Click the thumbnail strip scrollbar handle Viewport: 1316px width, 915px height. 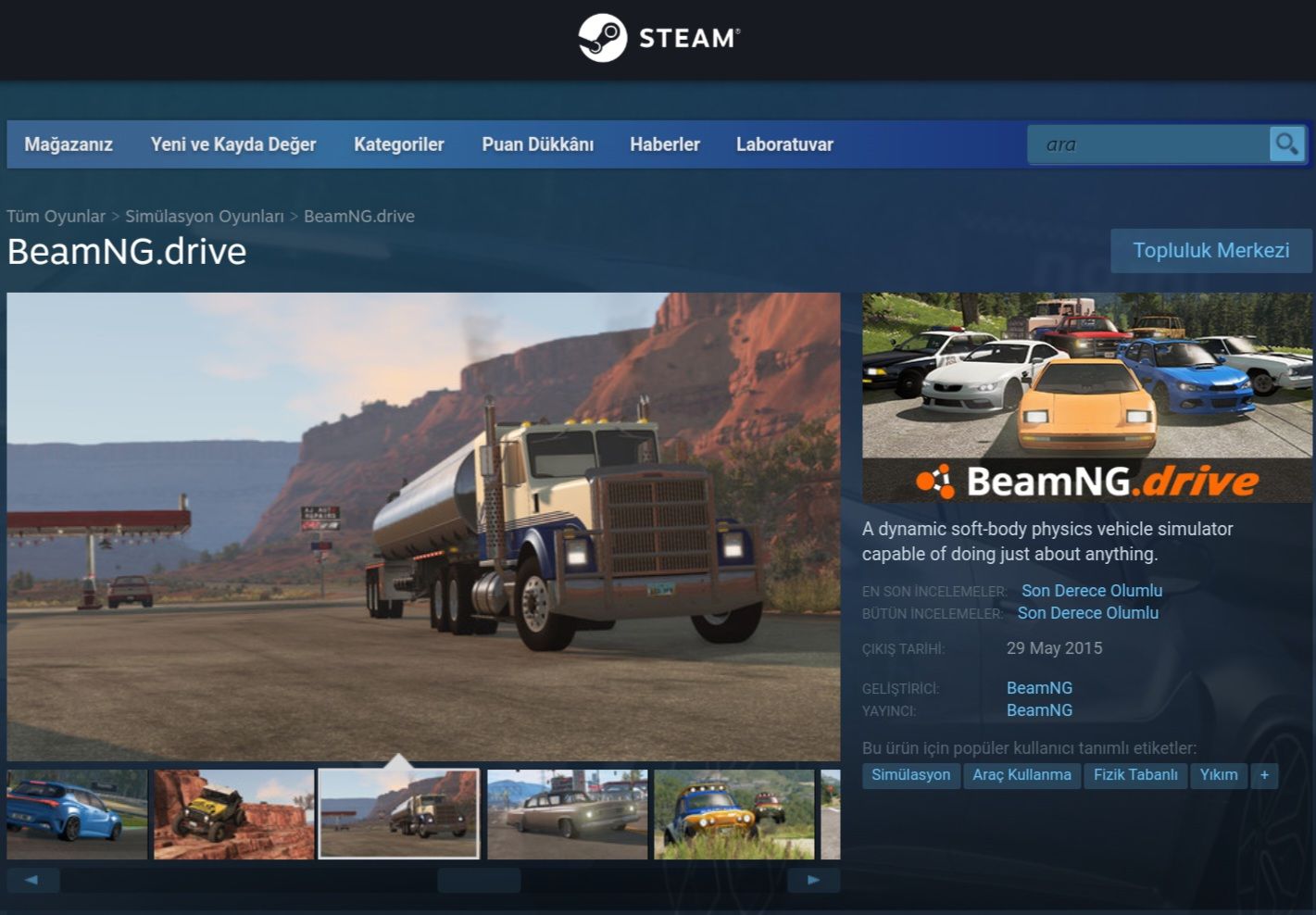click(479, 880)
